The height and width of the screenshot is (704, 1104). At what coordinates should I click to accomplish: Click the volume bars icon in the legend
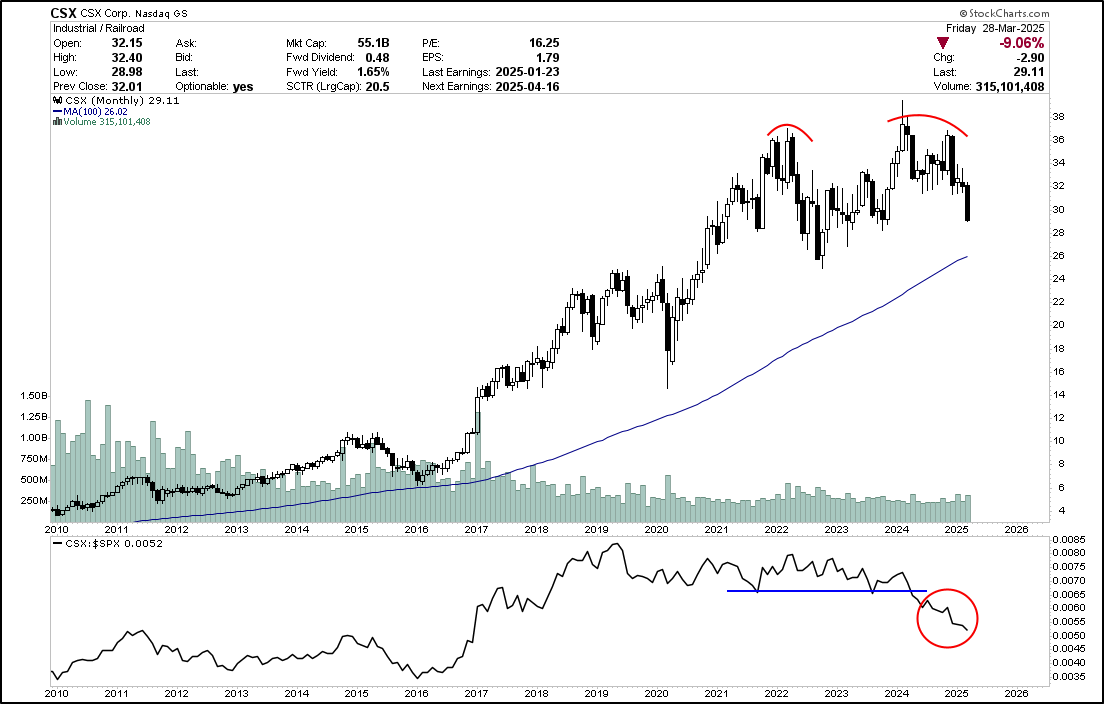57,122
